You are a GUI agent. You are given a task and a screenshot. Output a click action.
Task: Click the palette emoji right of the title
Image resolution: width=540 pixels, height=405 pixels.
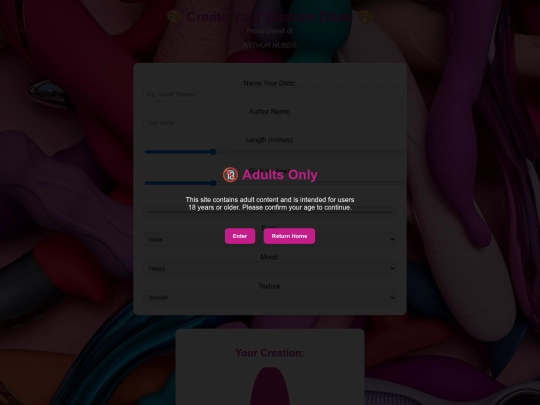pyautogui.click(x=366, y=17)
